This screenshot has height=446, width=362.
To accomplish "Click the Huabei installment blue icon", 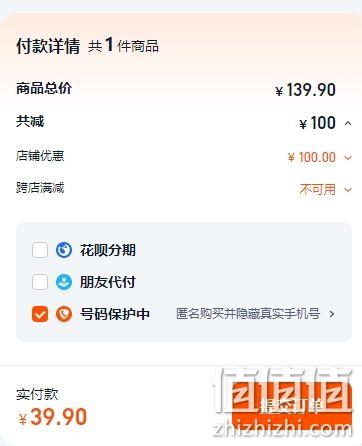I will tap(64, 250).
